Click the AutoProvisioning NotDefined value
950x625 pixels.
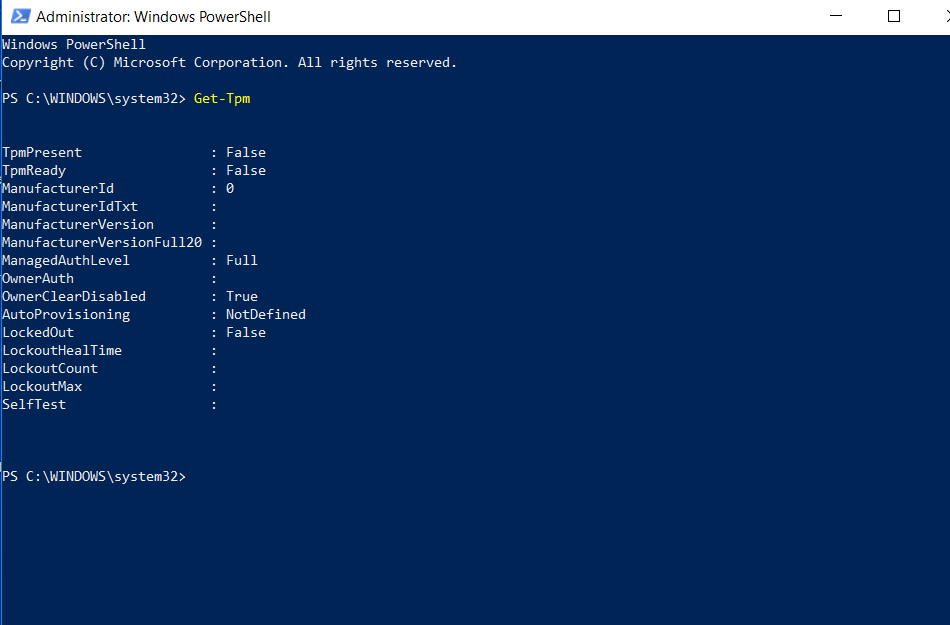pyautogui.click(x=265, y=314)
